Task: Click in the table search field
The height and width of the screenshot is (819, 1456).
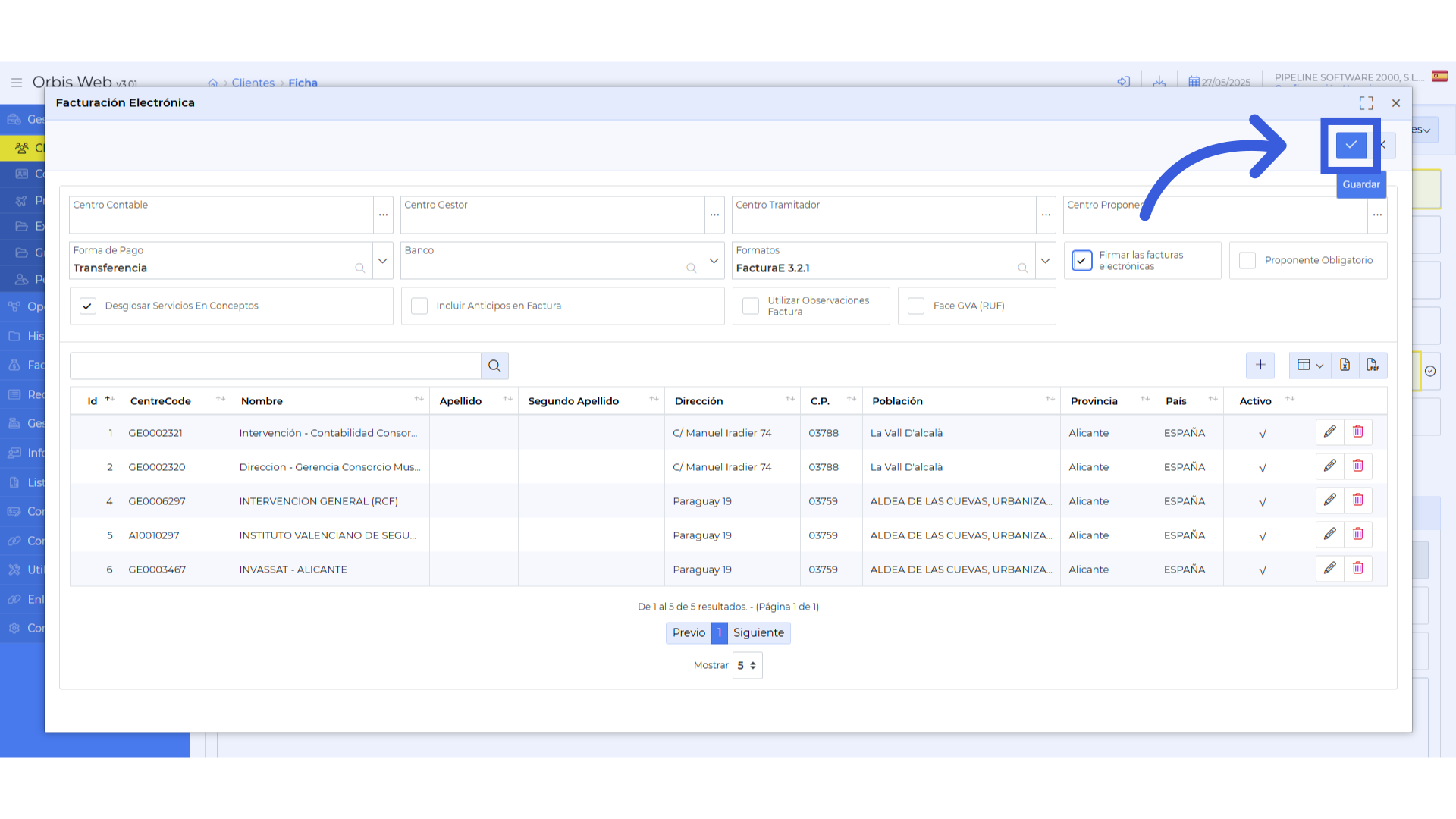Action: click(275, 366)
